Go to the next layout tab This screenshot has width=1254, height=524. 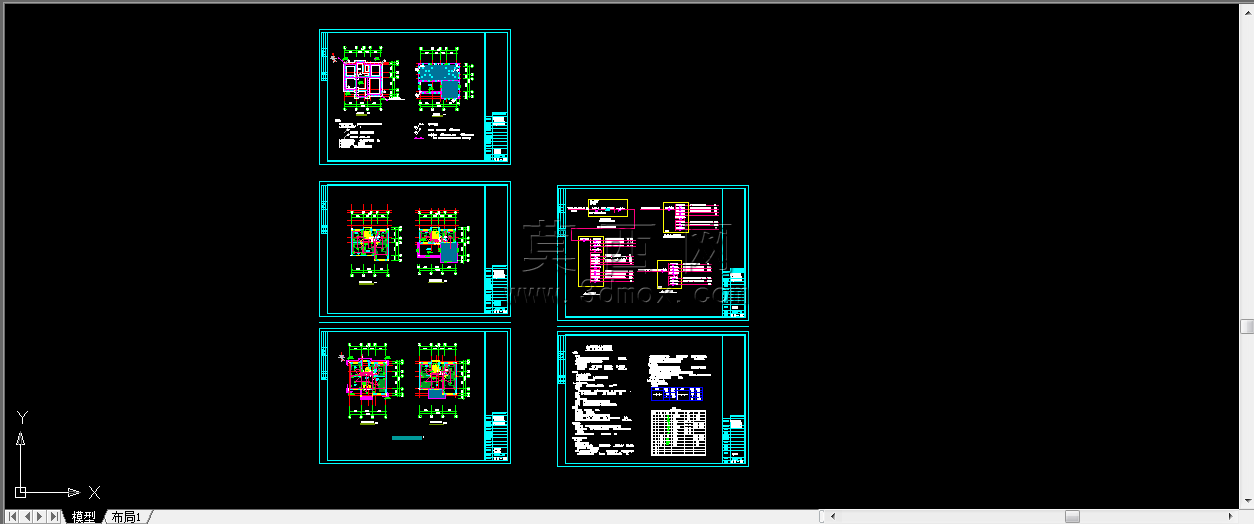(40, 517)
